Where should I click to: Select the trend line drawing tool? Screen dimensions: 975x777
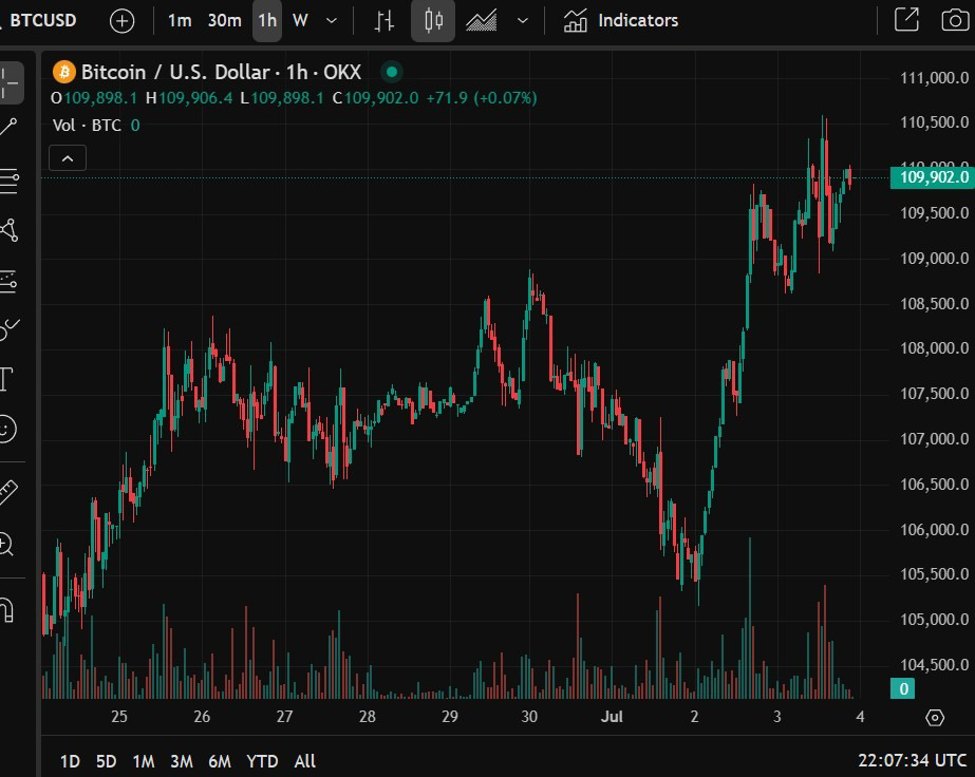(x=9, y=127)
